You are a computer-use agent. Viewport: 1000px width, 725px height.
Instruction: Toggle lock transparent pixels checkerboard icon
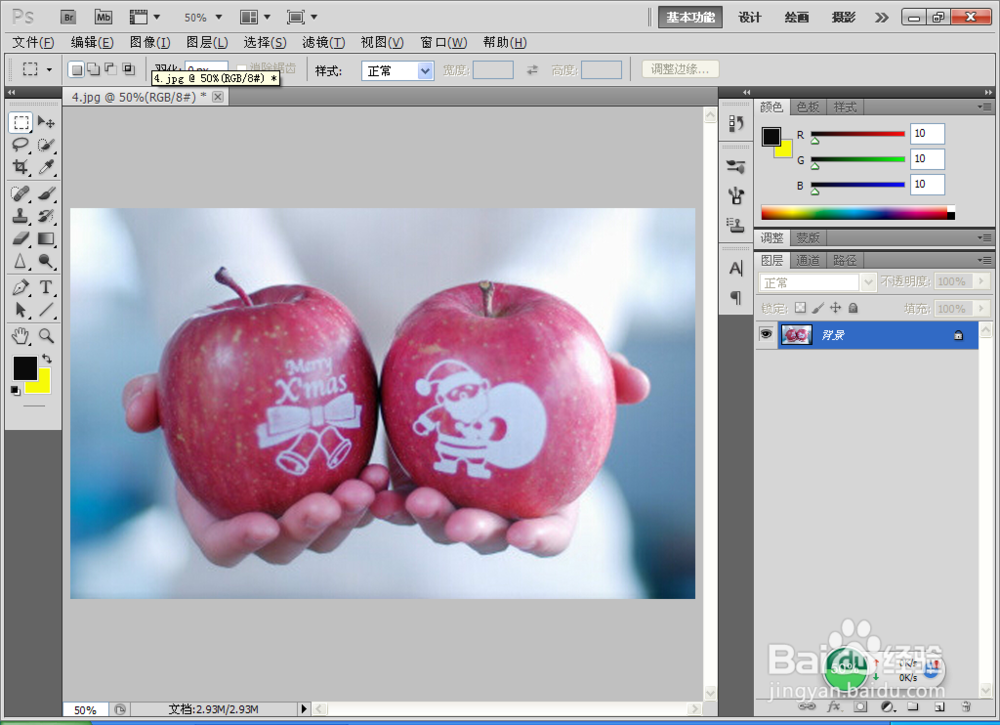coord(800,308)
